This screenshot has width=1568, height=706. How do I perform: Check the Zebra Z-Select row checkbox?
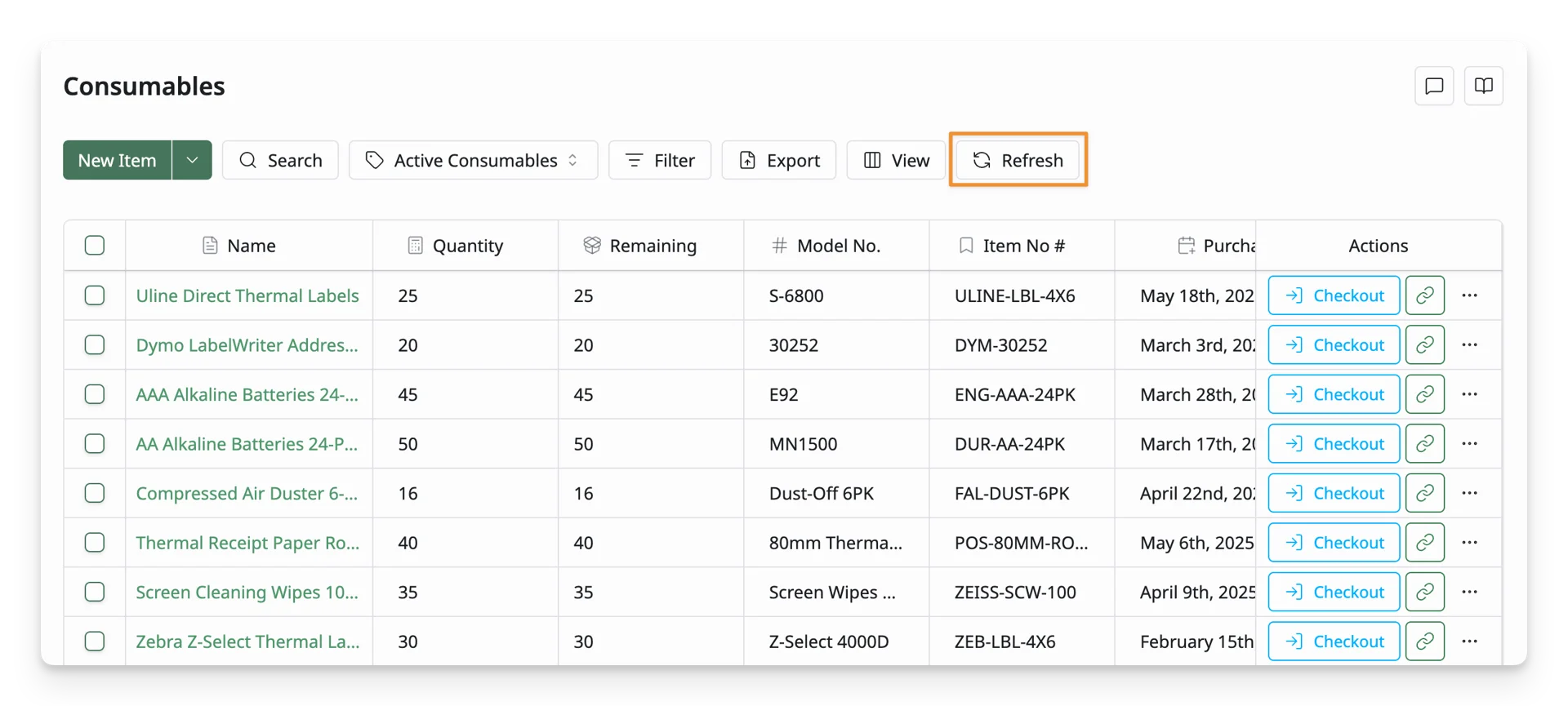[95, 642]
